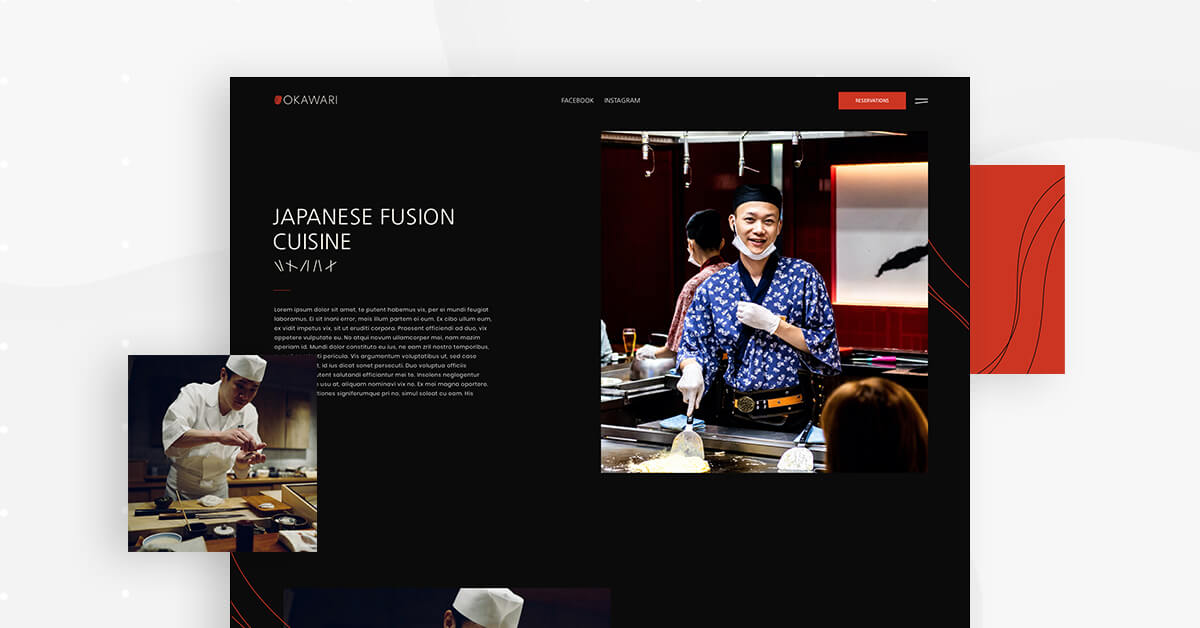Open the Facebook navigation link
Screen dimensions: 1200x628
click(x=577, y=101)
